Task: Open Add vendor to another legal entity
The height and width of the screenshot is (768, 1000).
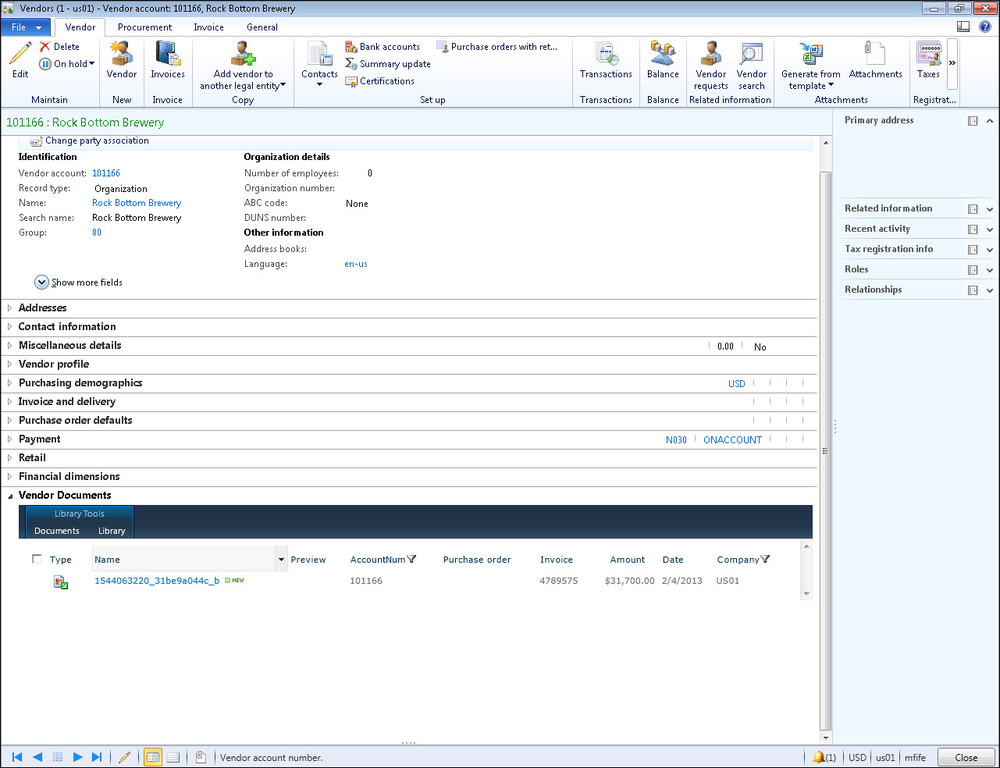Action: [x=243, y=65]
